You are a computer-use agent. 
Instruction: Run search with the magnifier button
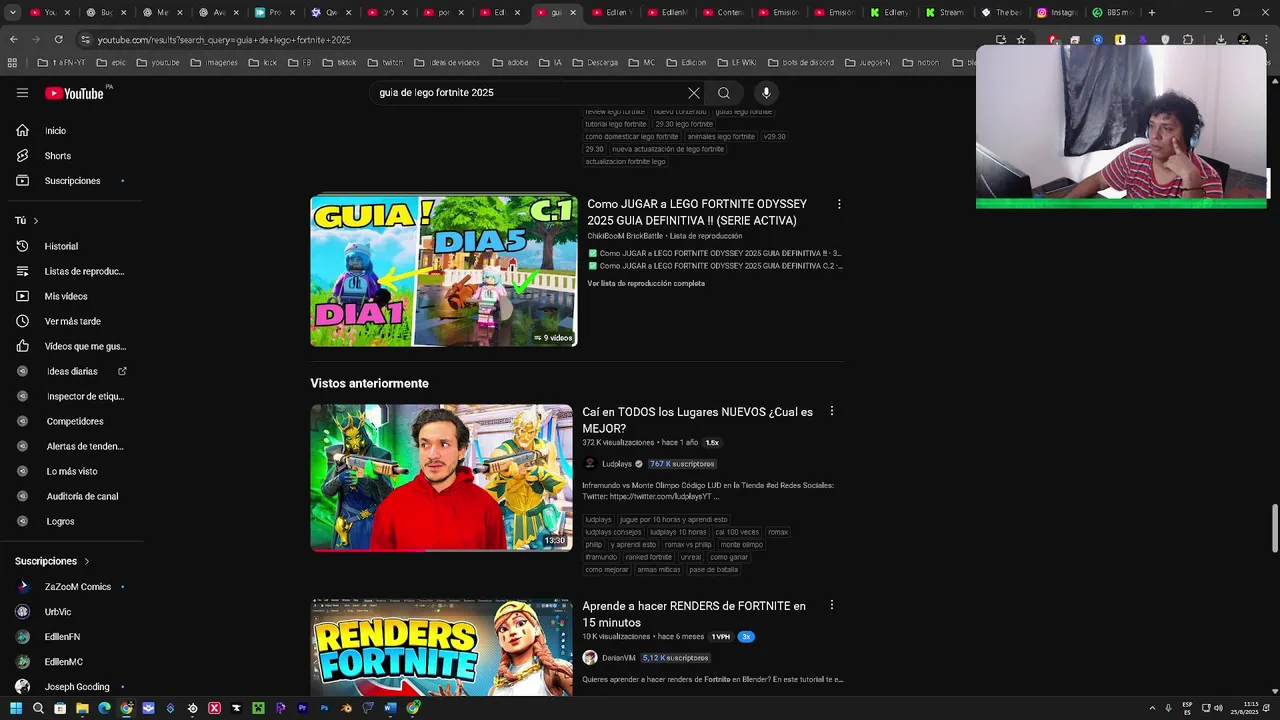723,93
